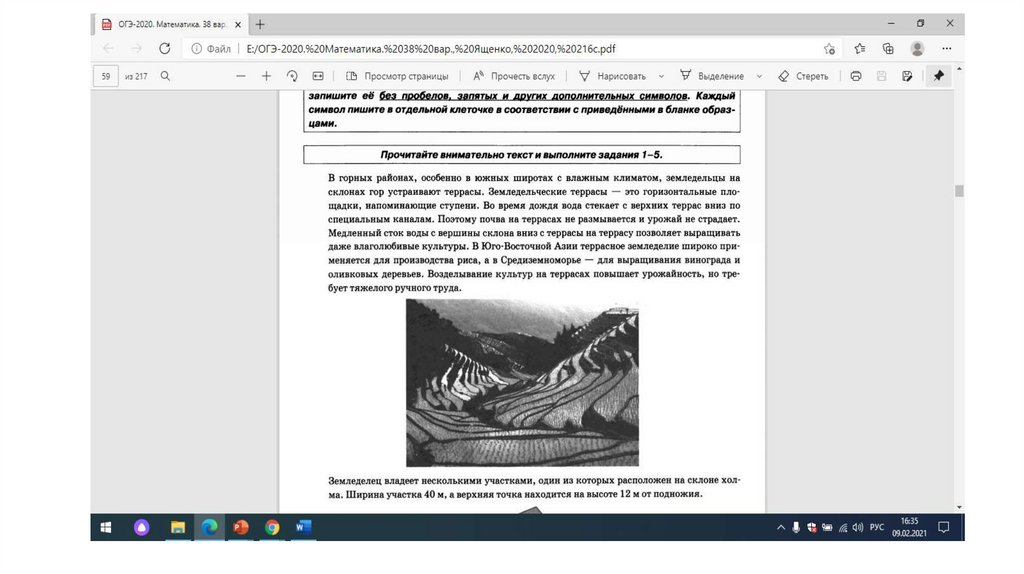1024x574 pixels.
Task: Open the favorites list
Action: (x=860, y=49)
